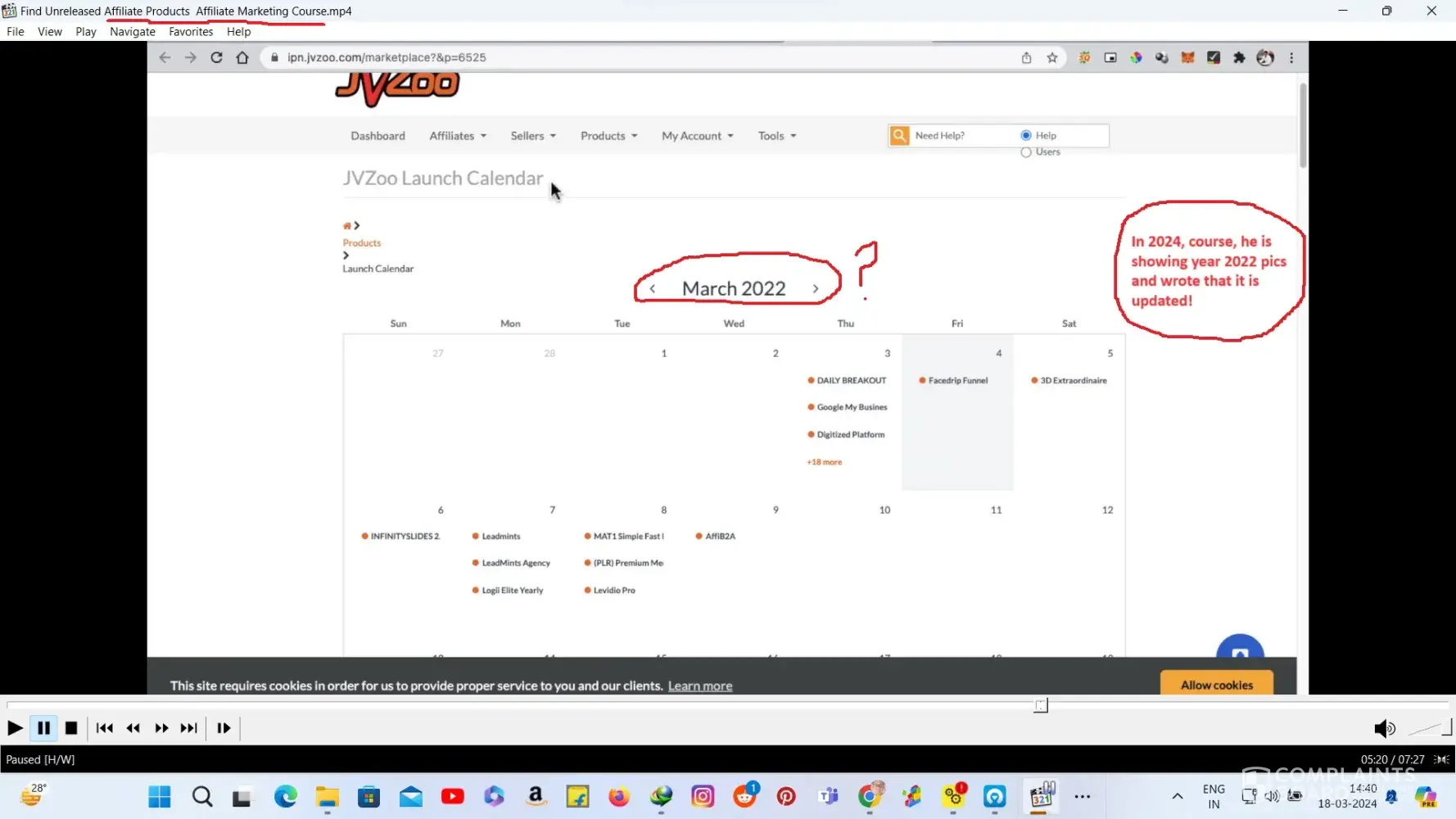Skip to the next track
Image resolution: width=1456 pixels, height=819 pixels.
[x=189, y=728]
